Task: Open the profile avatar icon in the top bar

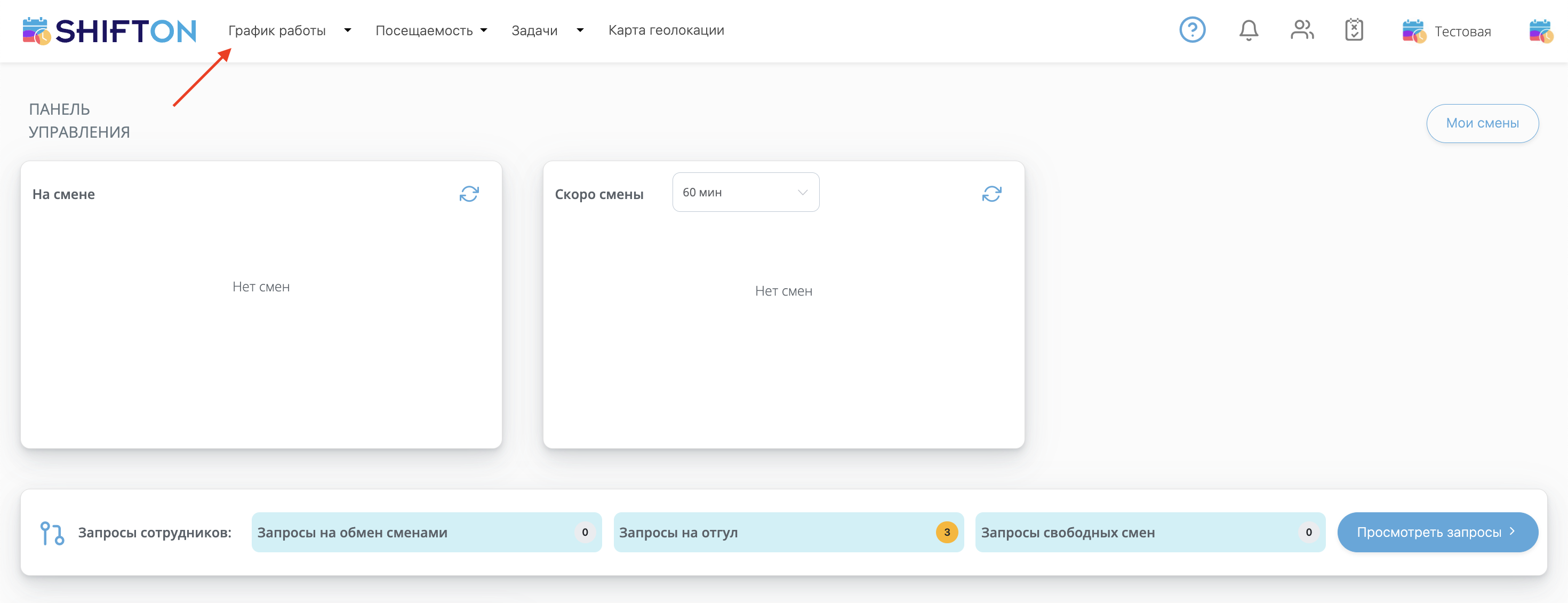Action: pos(1541,31)
